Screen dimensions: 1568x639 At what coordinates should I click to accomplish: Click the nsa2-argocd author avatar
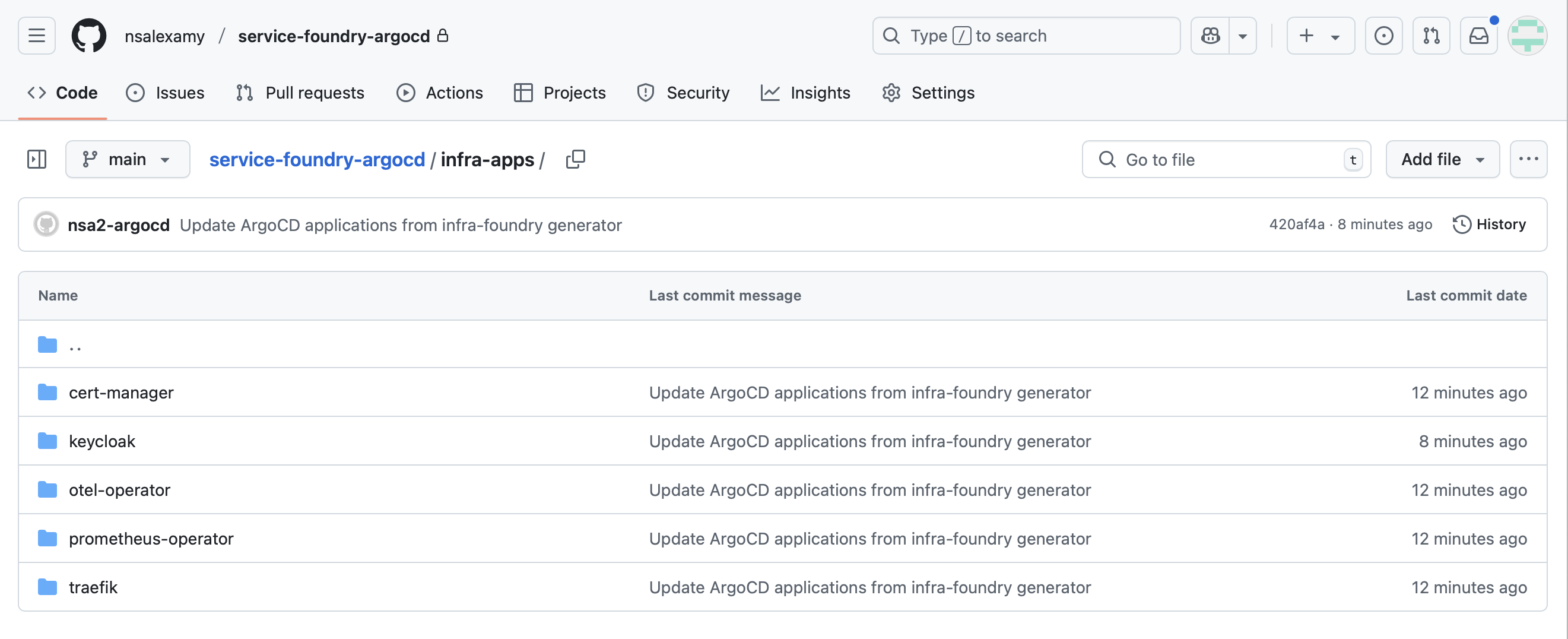46,224
